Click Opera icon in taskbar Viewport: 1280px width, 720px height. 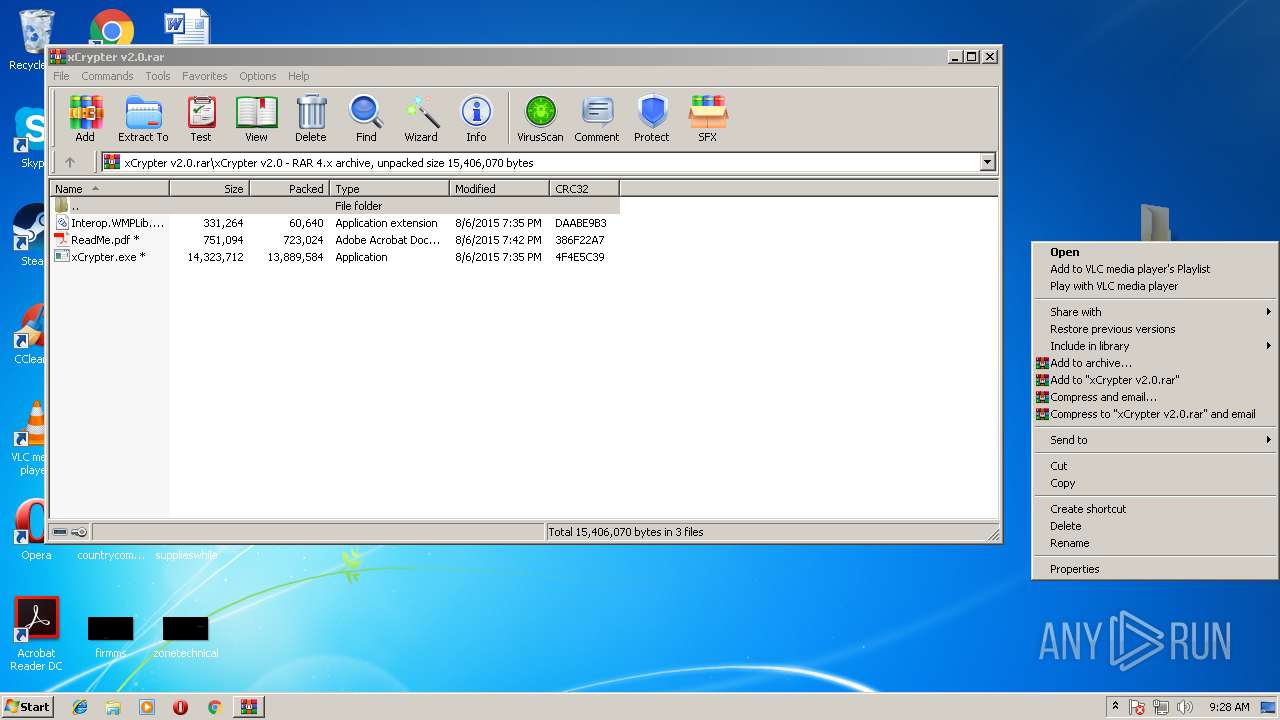point(181,707)
